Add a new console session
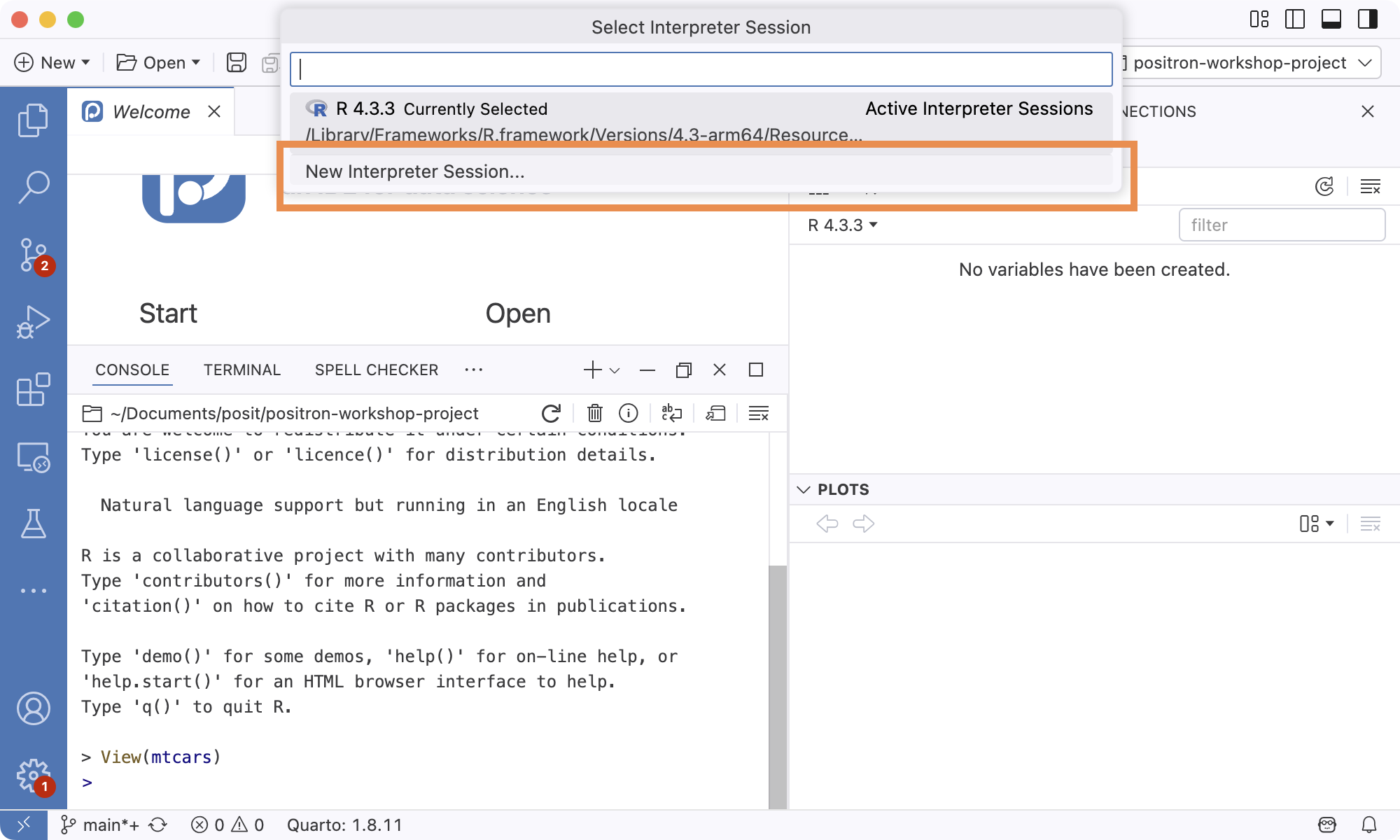The height and width of the screenshot is (840, 1400). (592, 370)
